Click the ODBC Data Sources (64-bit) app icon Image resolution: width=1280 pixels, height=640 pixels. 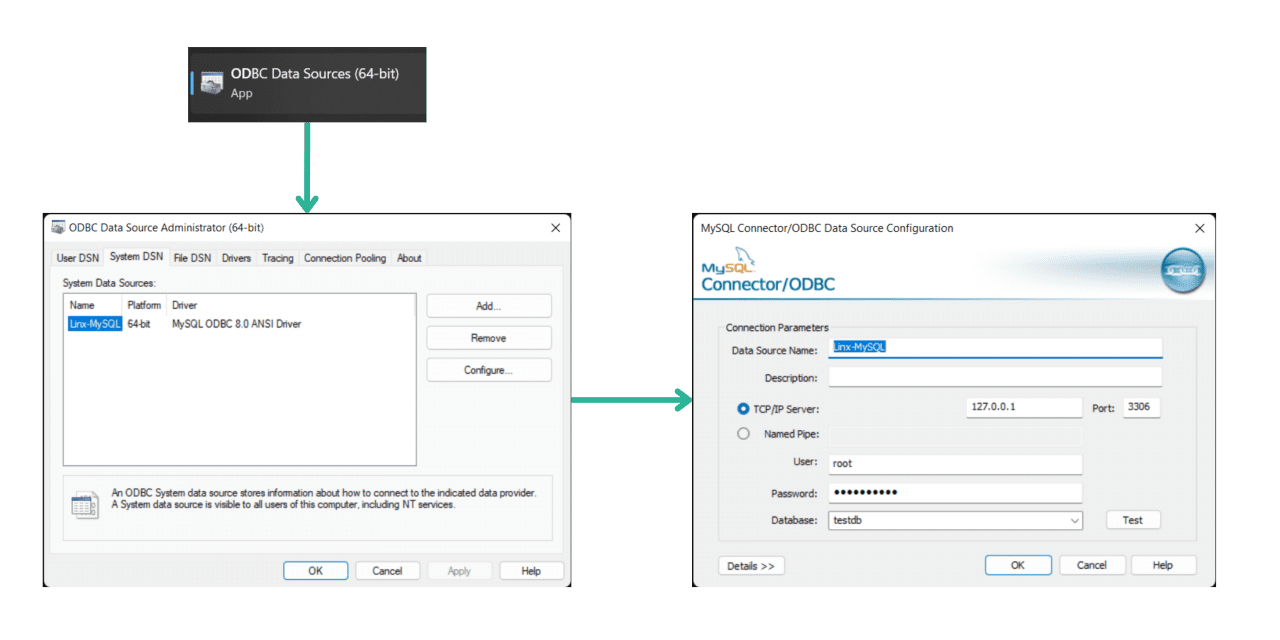211,83
